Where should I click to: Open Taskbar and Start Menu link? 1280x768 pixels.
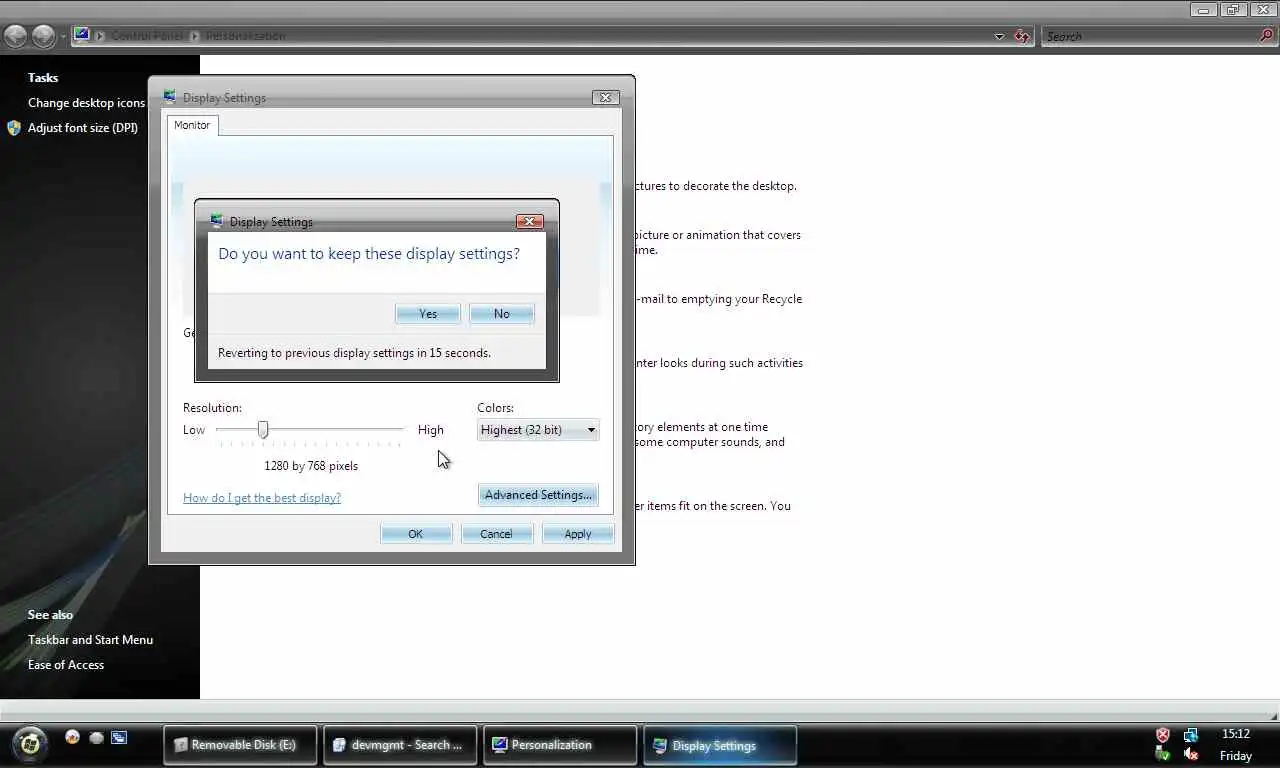tap(90, 640)
